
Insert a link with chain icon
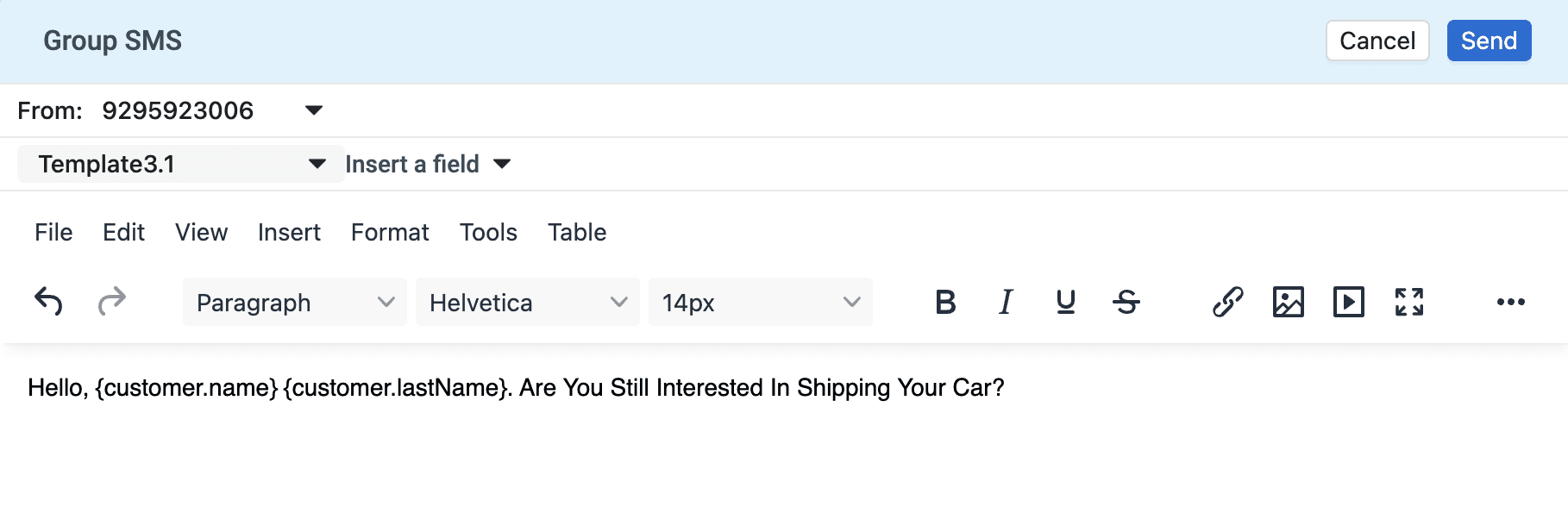1227,302
